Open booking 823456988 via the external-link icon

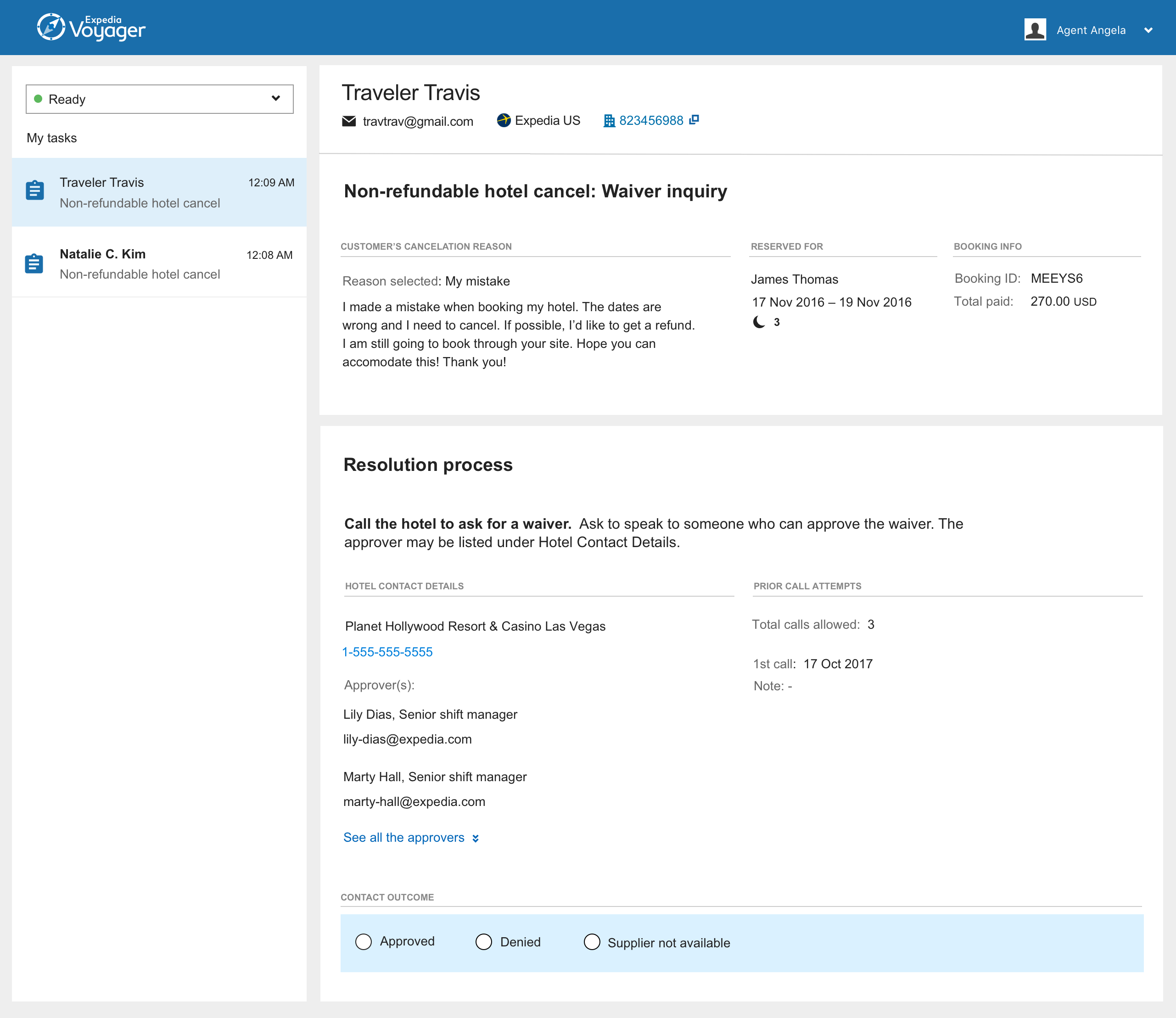pos(694,120)
